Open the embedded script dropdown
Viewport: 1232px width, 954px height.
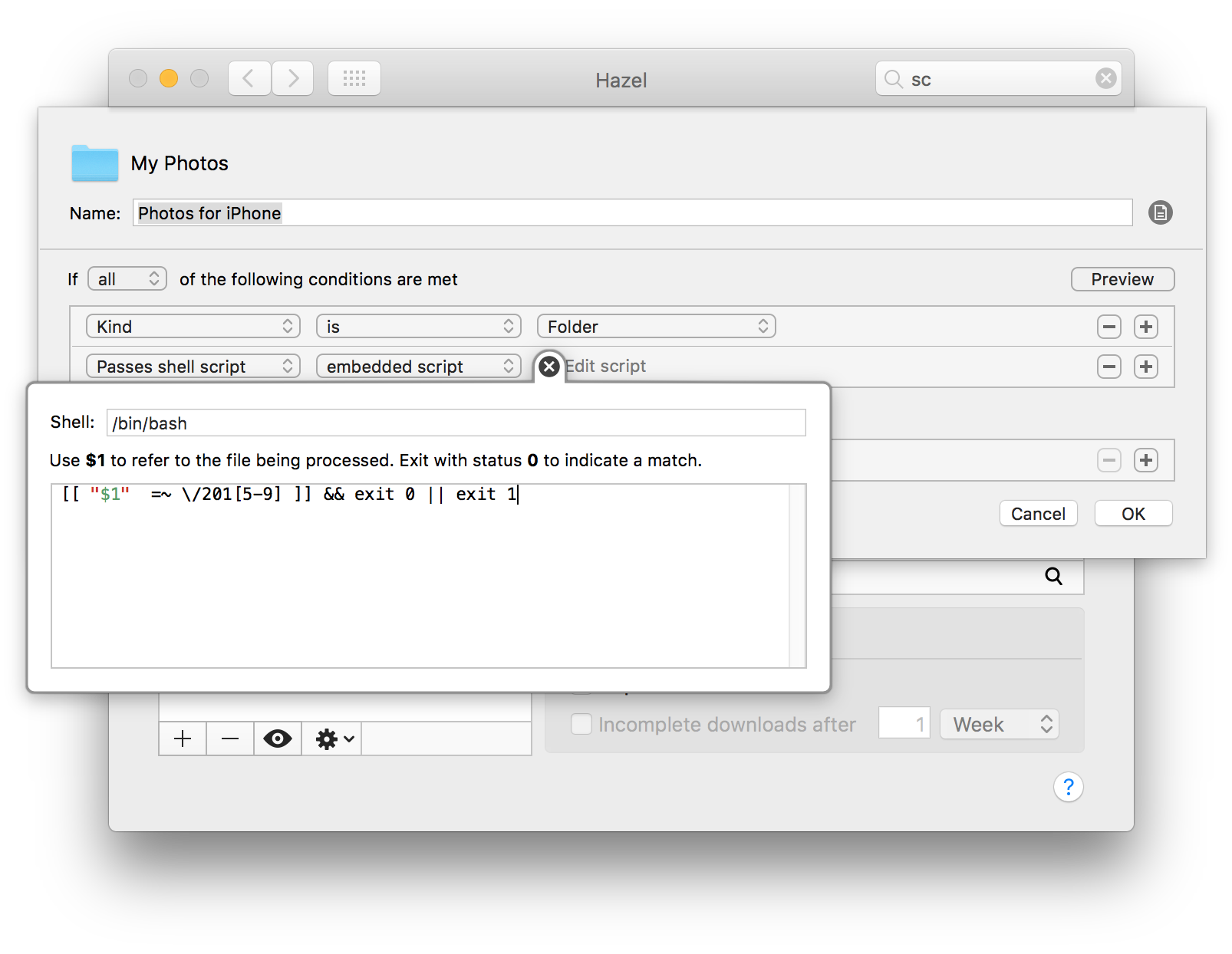[418, 367]
